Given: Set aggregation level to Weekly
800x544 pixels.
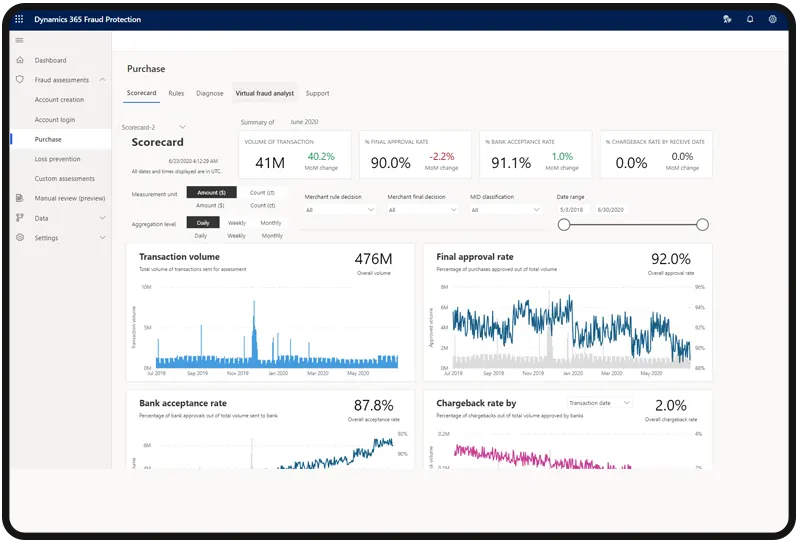Looking at the screenshot, I should [x=236, y=223].
